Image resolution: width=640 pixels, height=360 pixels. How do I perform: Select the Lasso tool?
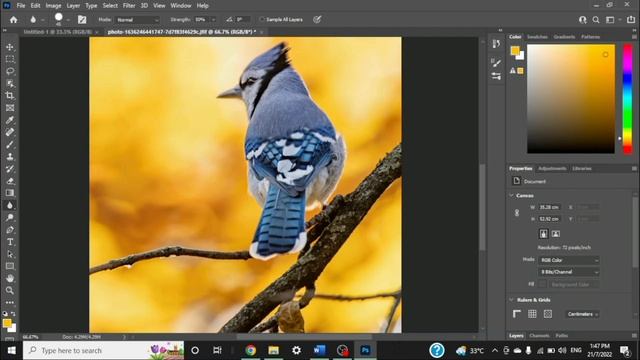pyautogui.click(x=10, y=71)
